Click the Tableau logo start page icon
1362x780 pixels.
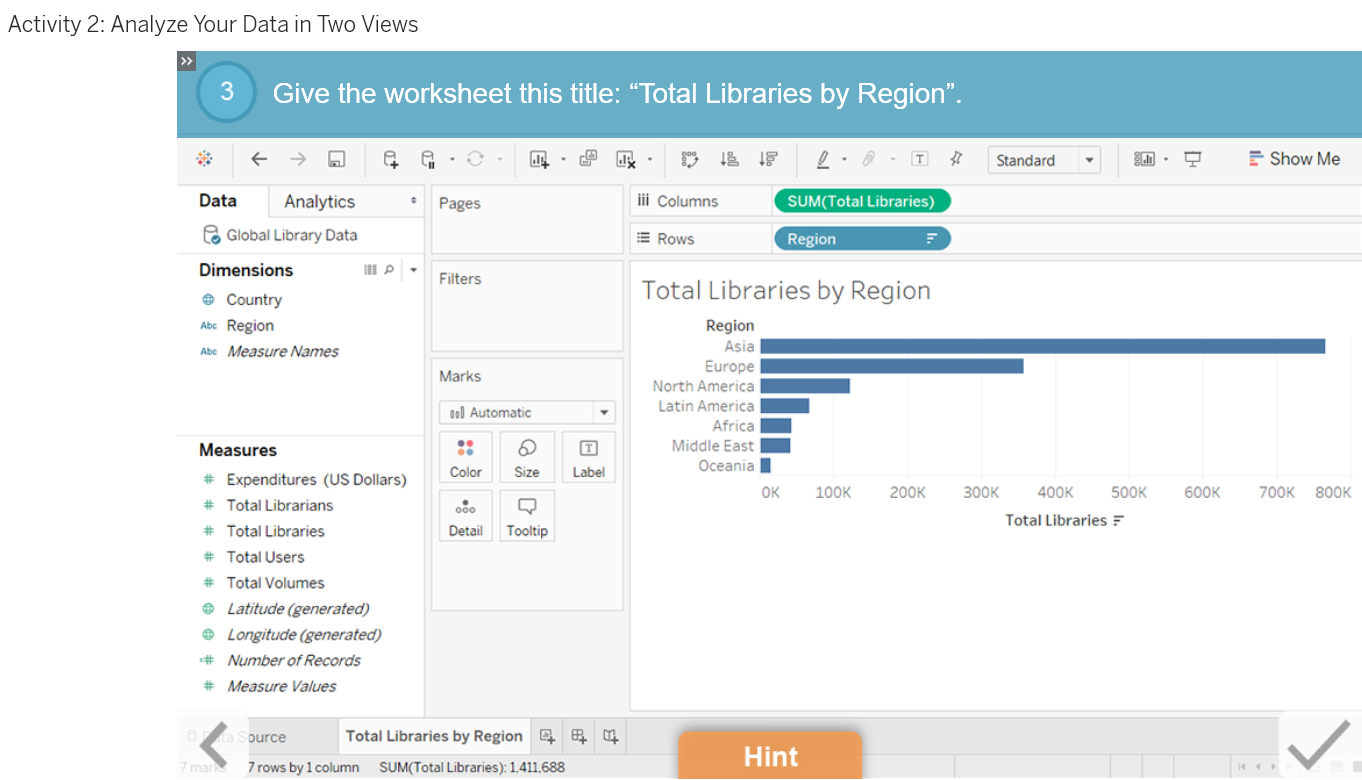[204, 159]
